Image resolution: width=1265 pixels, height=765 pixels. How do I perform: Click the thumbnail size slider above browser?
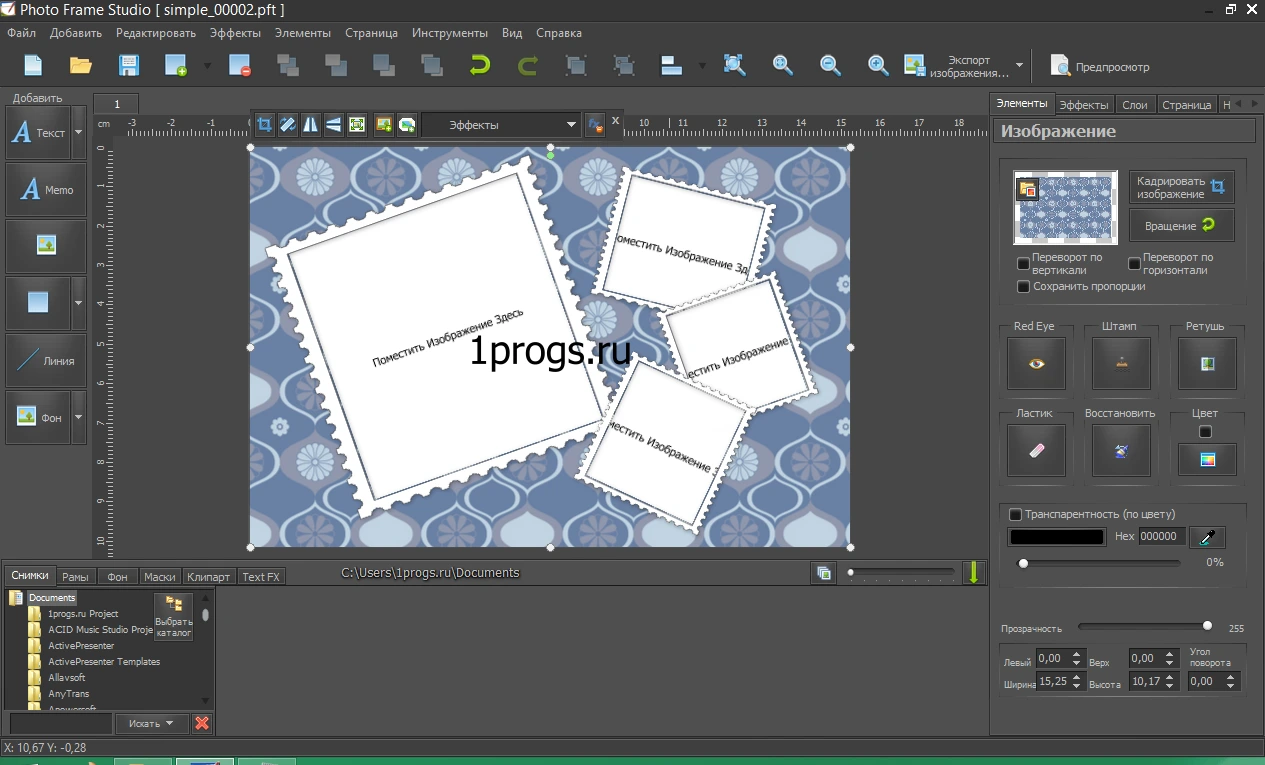901,572
